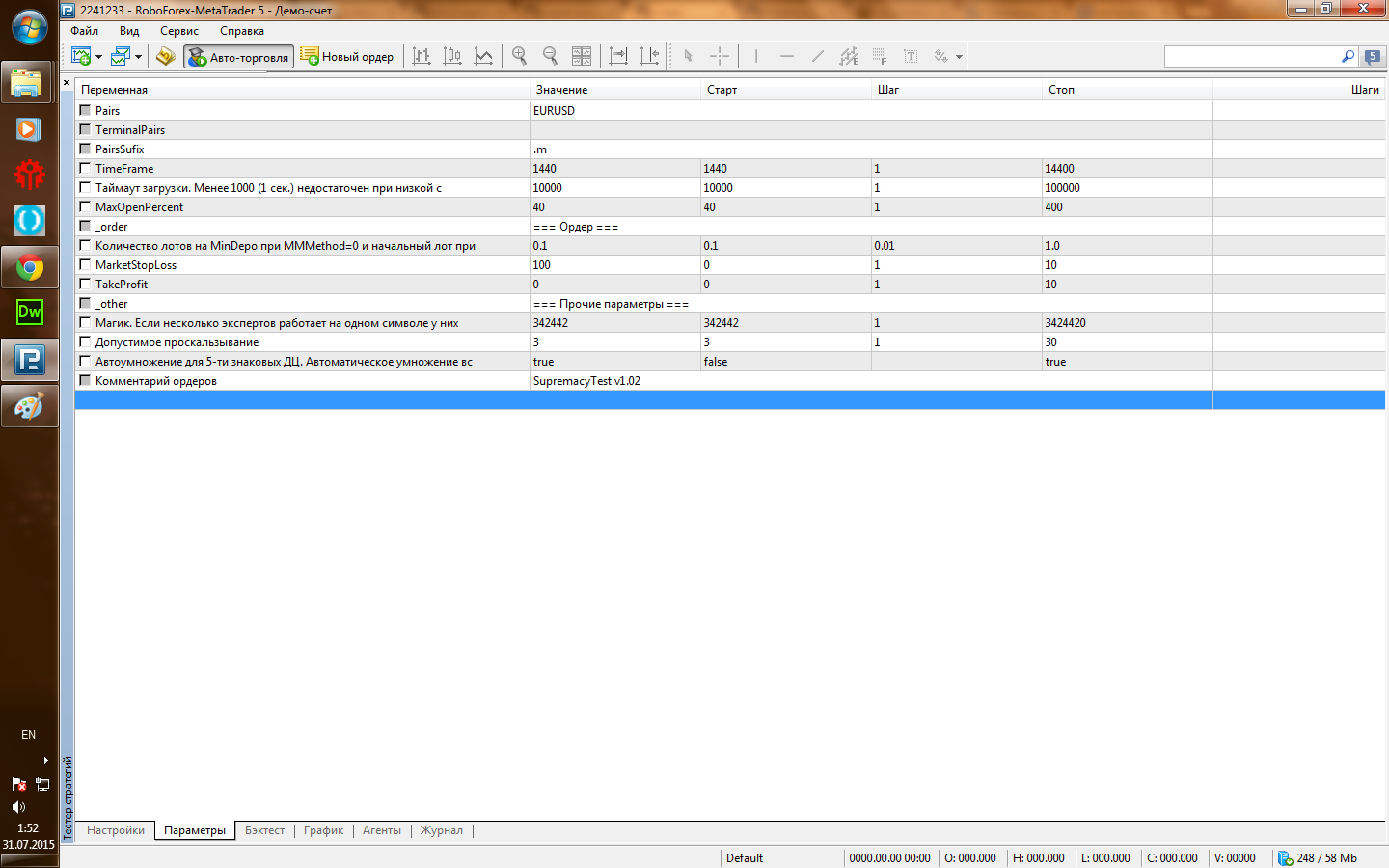Open the Сервис menu
This screenshot has height=868, width=1389.
pyautogui.click(x=179, y=31)
